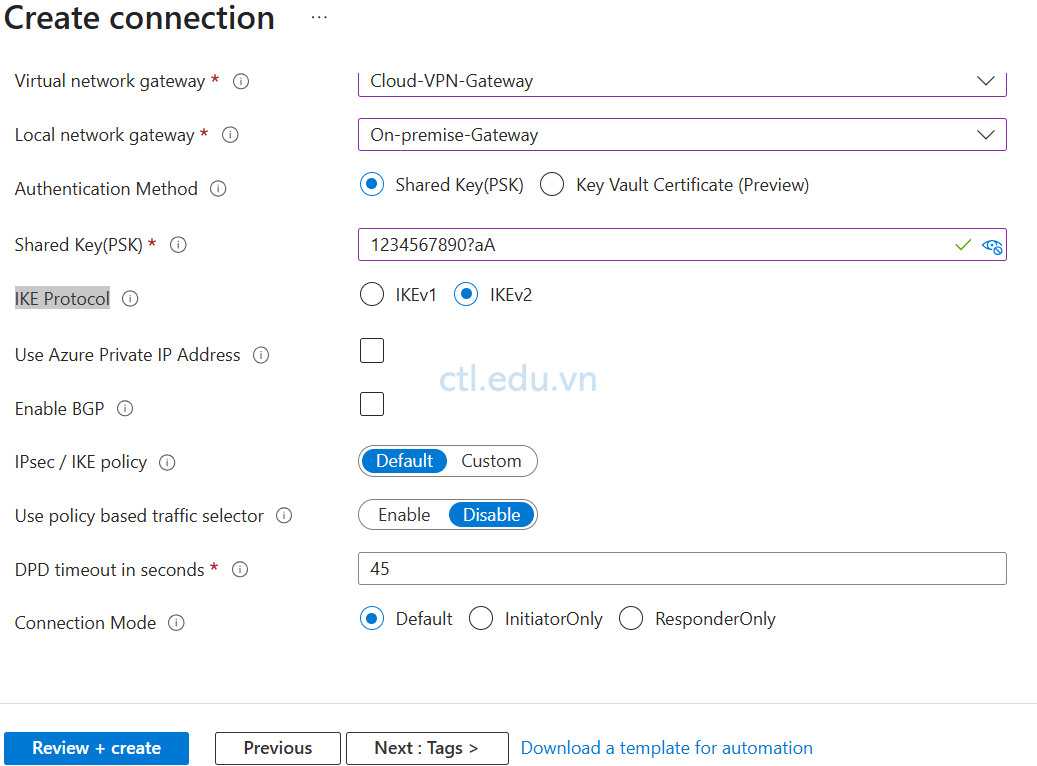Enable policy based traffic selector
This screenshot has height=766, width=1037.
pyautogui.click(x=404, y=515)
